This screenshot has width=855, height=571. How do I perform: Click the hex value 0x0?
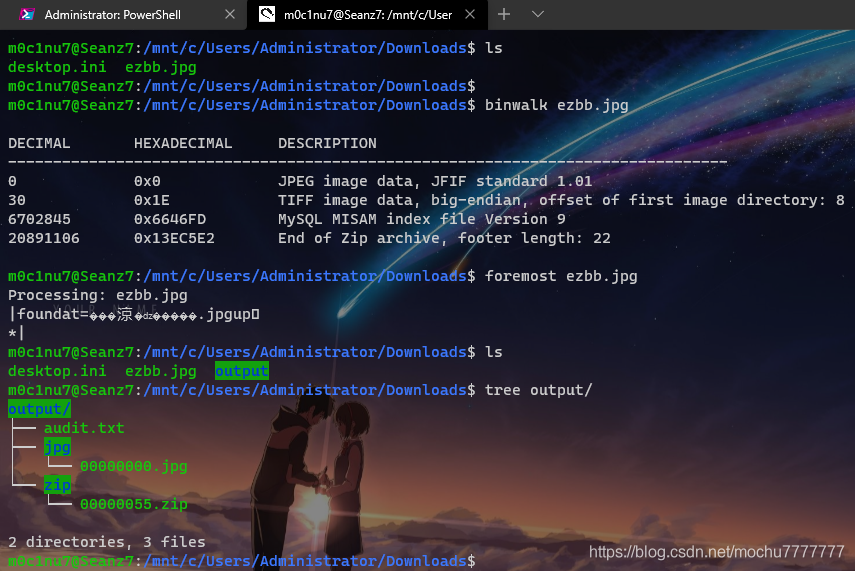click(x=147, y=181)
